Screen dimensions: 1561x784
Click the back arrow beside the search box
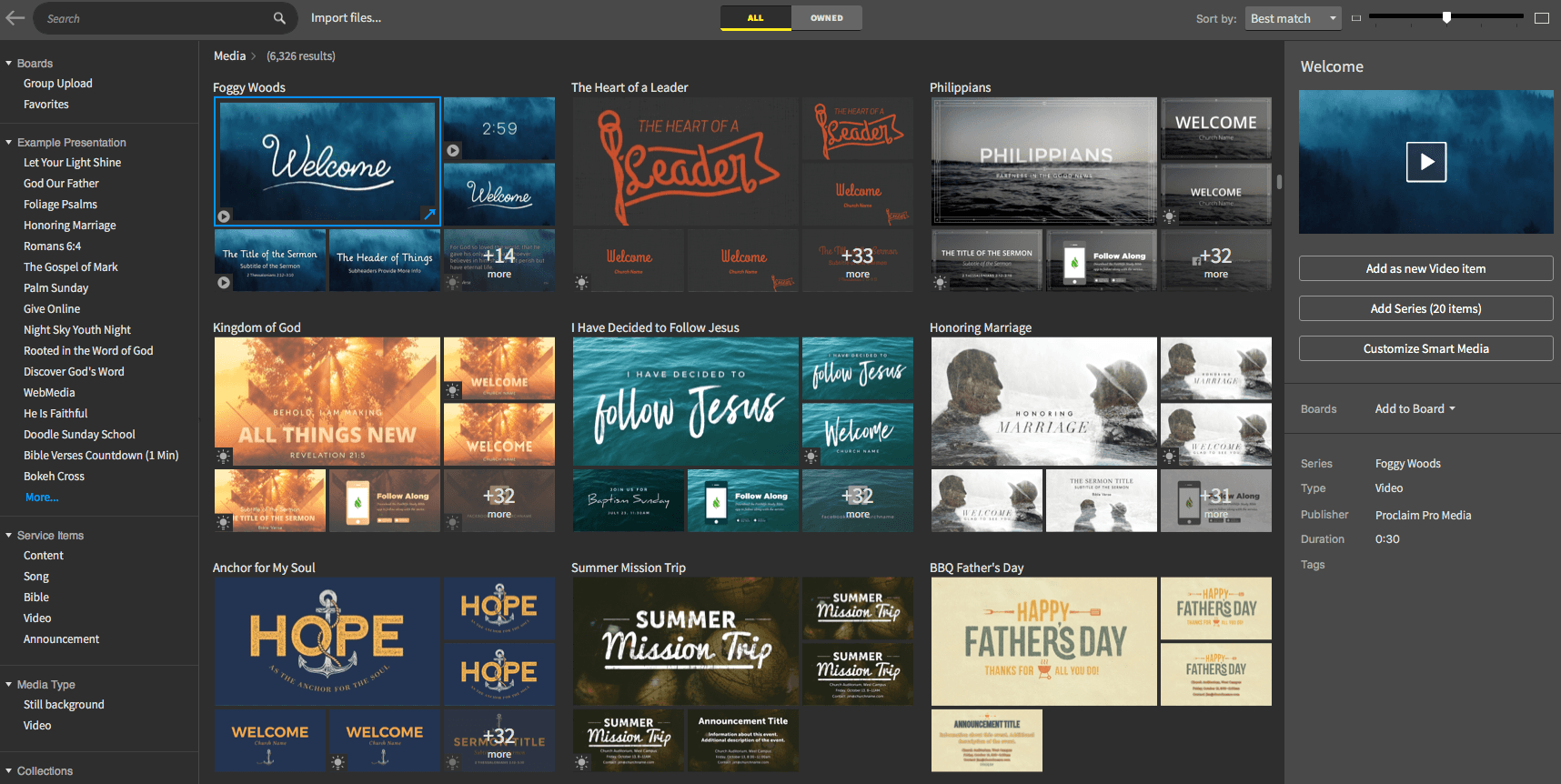[15, 18]
